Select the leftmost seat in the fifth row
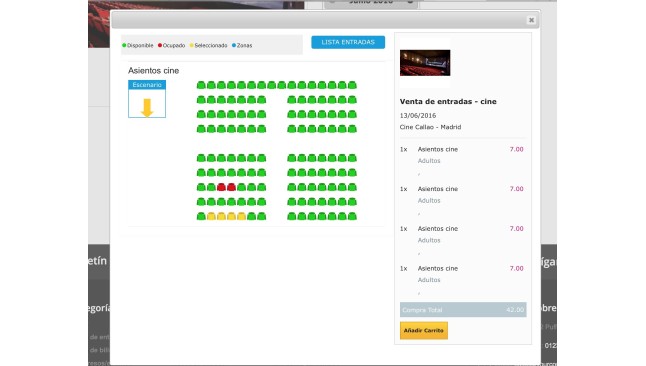 [x=201, y=158]
